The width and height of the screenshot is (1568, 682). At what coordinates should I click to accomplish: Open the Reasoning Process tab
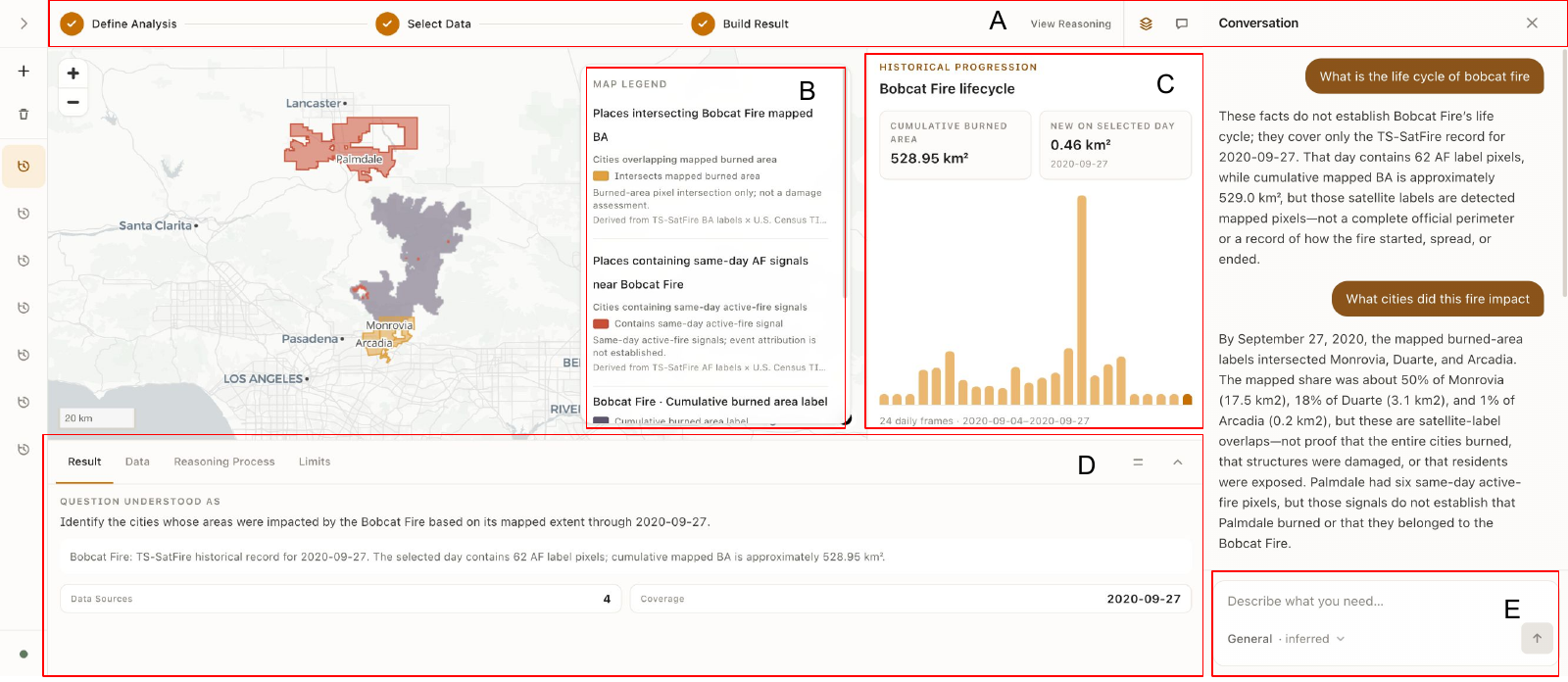tap(224, 462)
